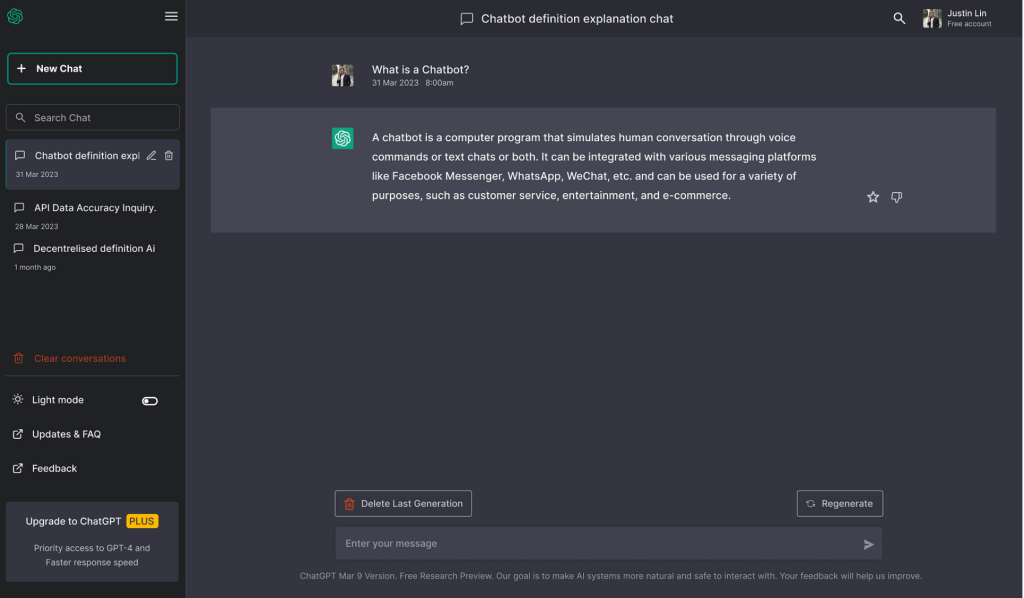Image resolution: width=1024 pixels, height=598 pixels.
Task: Open Justin Lin account menu
Action: click(x=957, y=18)
